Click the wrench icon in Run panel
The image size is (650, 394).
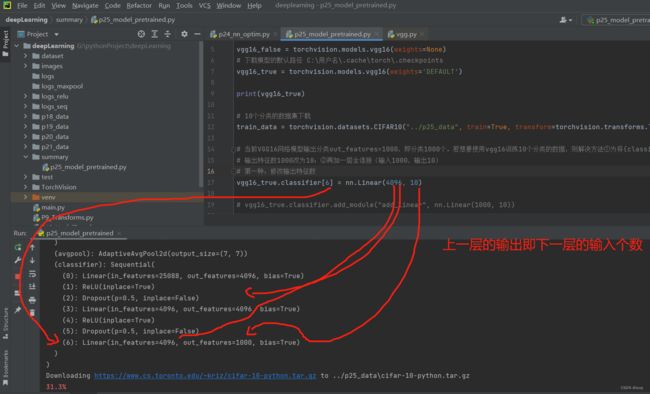(x=18, y=260)
